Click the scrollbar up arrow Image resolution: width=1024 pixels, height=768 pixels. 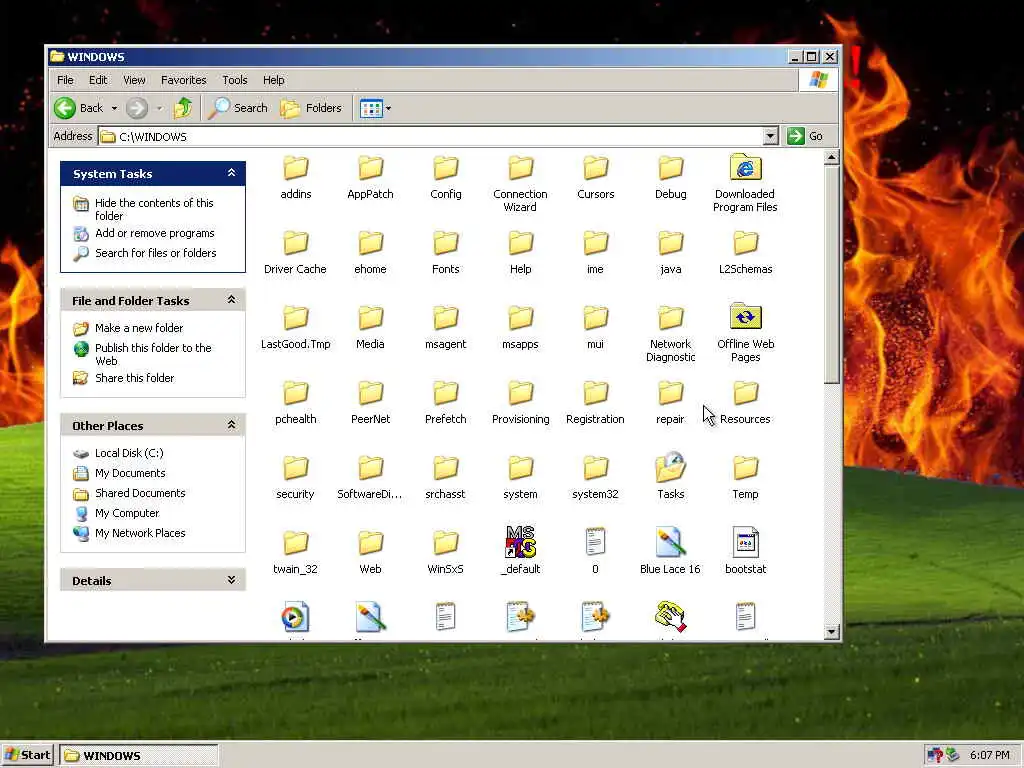tap(831, 157)
